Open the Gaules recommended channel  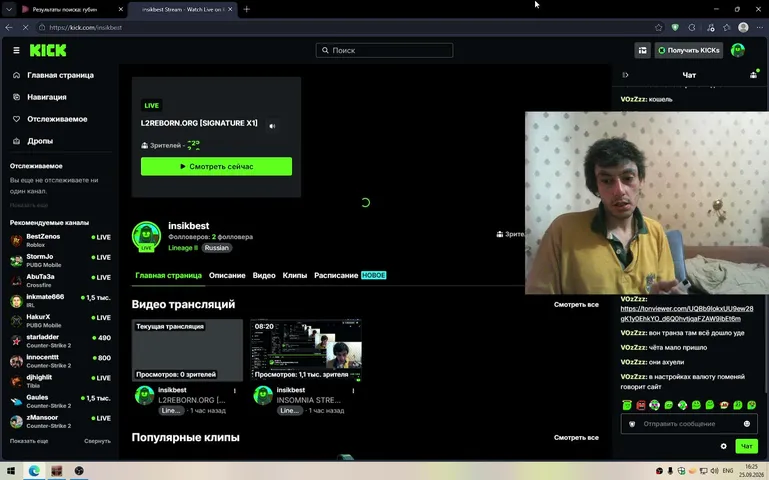pyautogui.click(x=60, y=401)
